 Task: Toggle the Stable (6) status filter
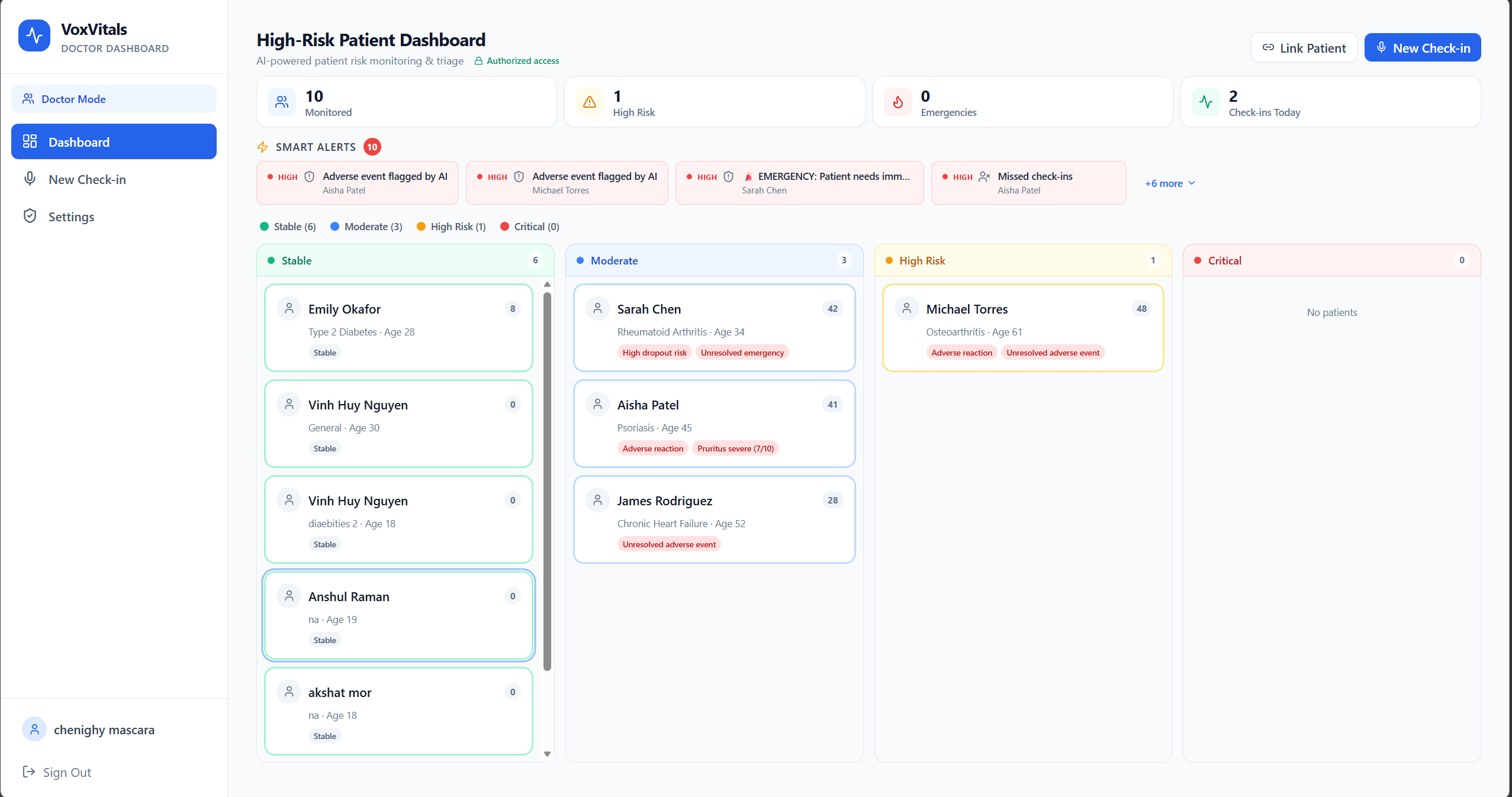[x=288, y=227]
